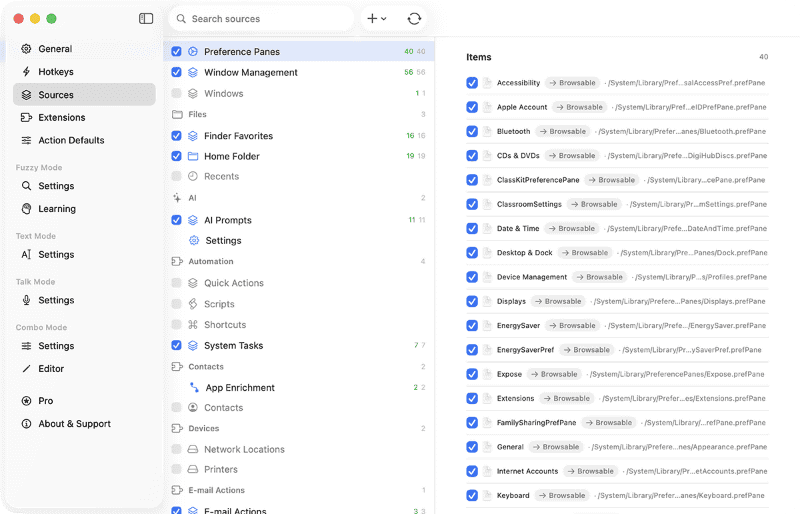Enable the Windows source checkbox
Screen dimensions: 800x514
pos(177,93)
